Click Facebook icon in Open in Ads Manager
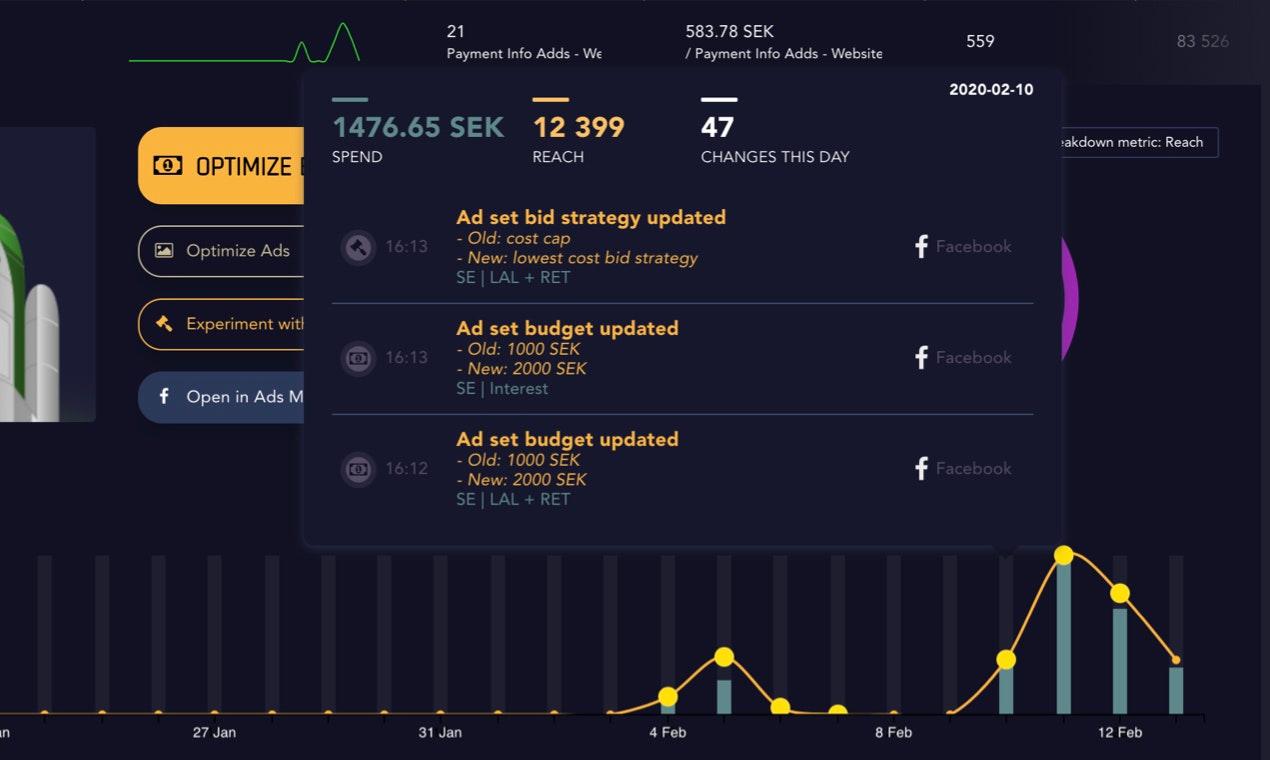The image size is (1270, 760). 163,397
